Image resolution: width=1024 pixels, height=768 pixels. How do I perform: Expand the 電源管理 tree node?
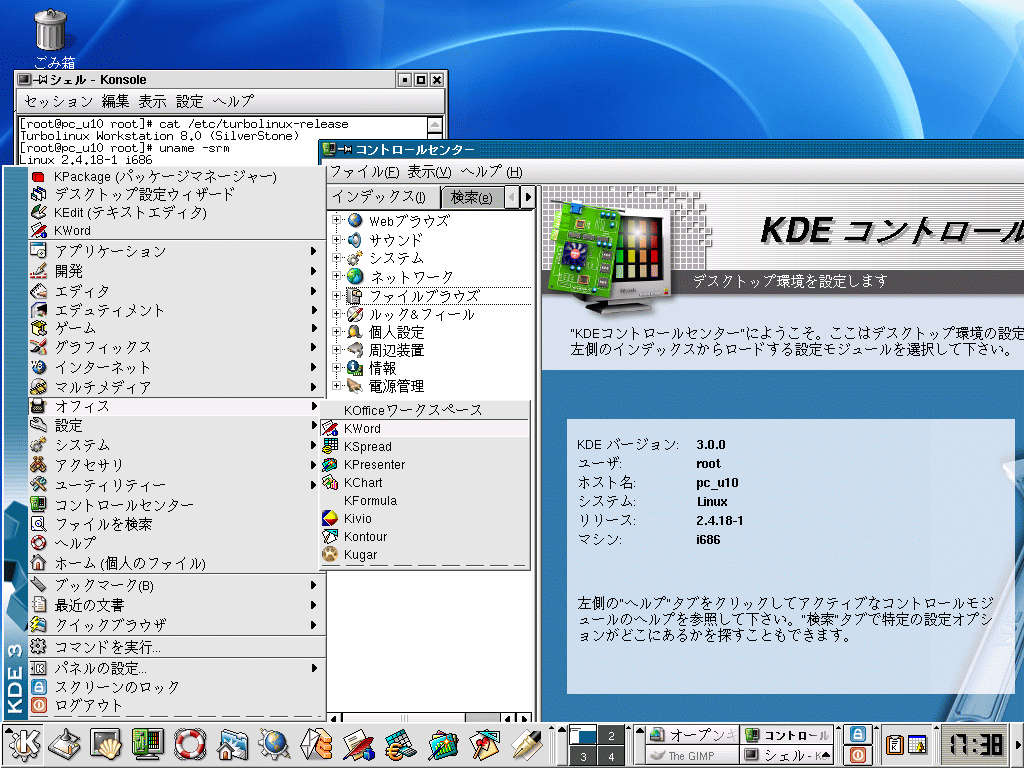point(336,386)
